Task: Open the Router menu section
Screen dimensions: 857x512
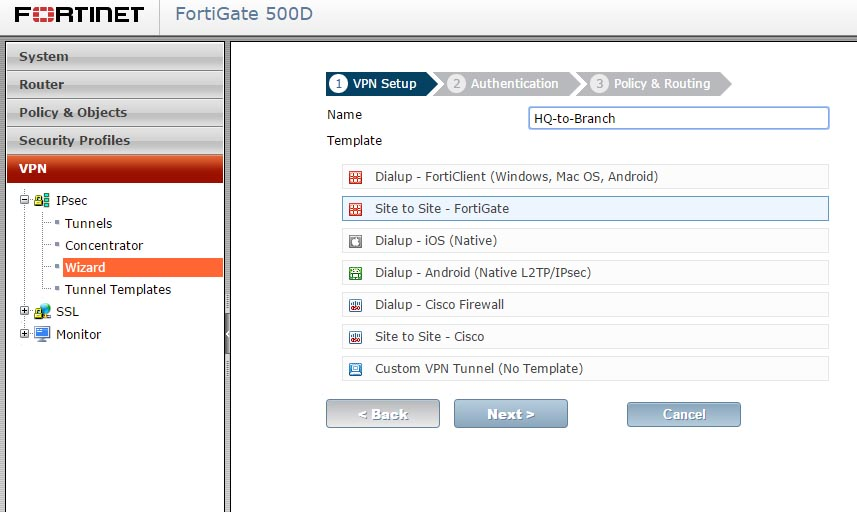Action: [x=115, y=85]
